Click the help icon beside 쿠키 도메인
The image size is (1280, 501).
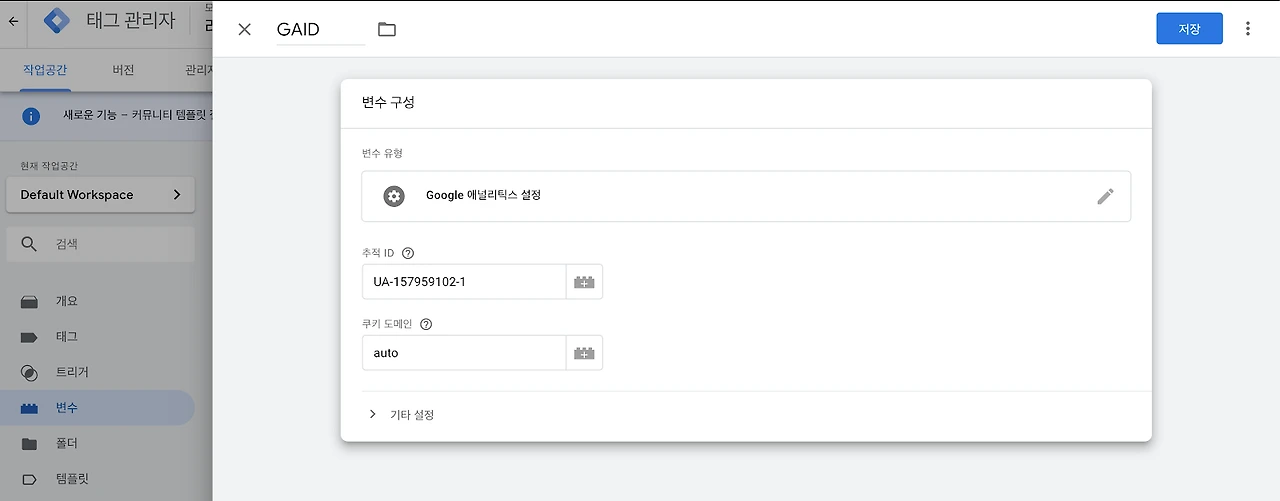pyautogui.click(x=426, y=324)
